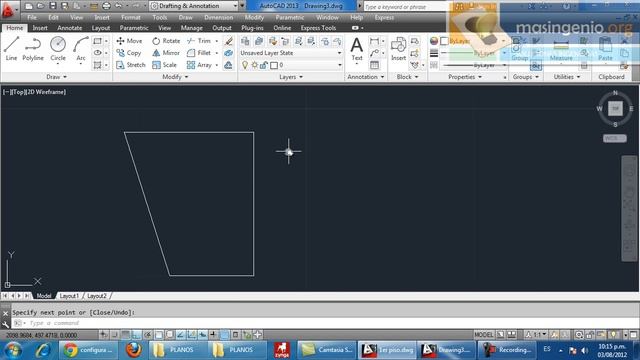
Task: Activate the Array command
Action: [x=199, y=65]
